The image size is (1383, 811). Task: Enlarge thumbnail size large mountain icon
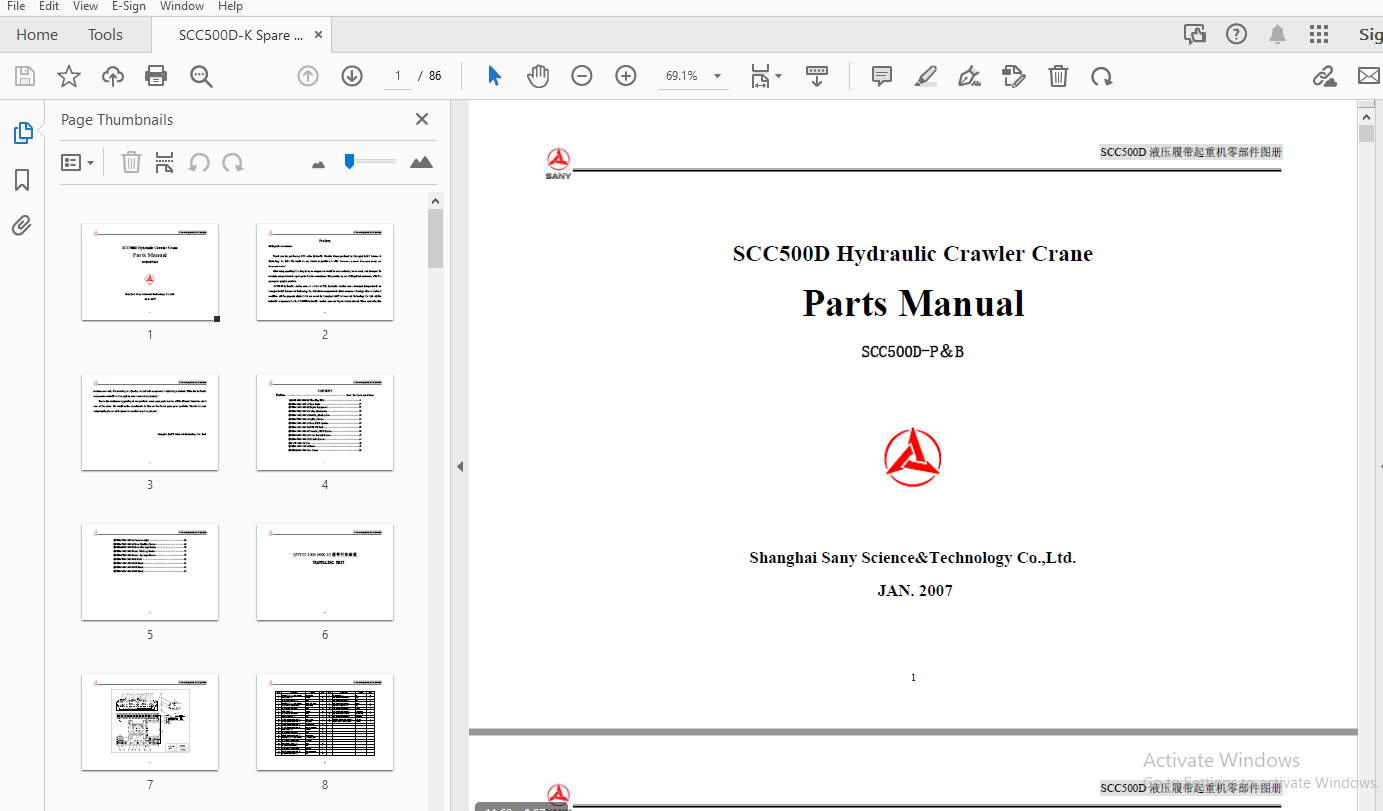[421, 162]
